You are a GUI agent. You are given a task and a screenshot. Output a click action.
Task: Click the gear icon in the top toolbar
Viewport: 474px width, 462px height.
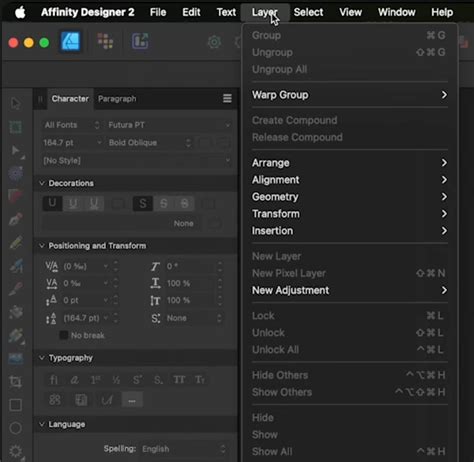pos(214,42)
